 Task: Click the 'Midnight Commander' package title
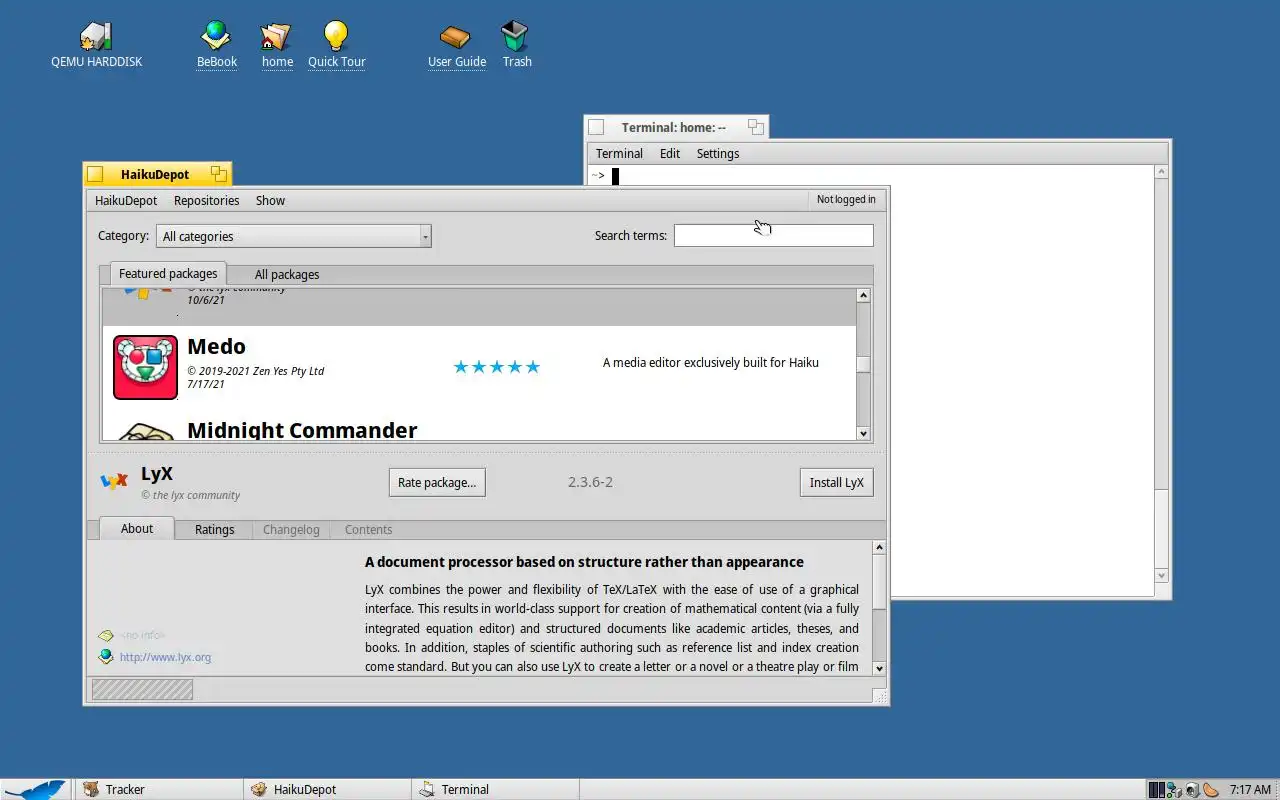point(302,430)
